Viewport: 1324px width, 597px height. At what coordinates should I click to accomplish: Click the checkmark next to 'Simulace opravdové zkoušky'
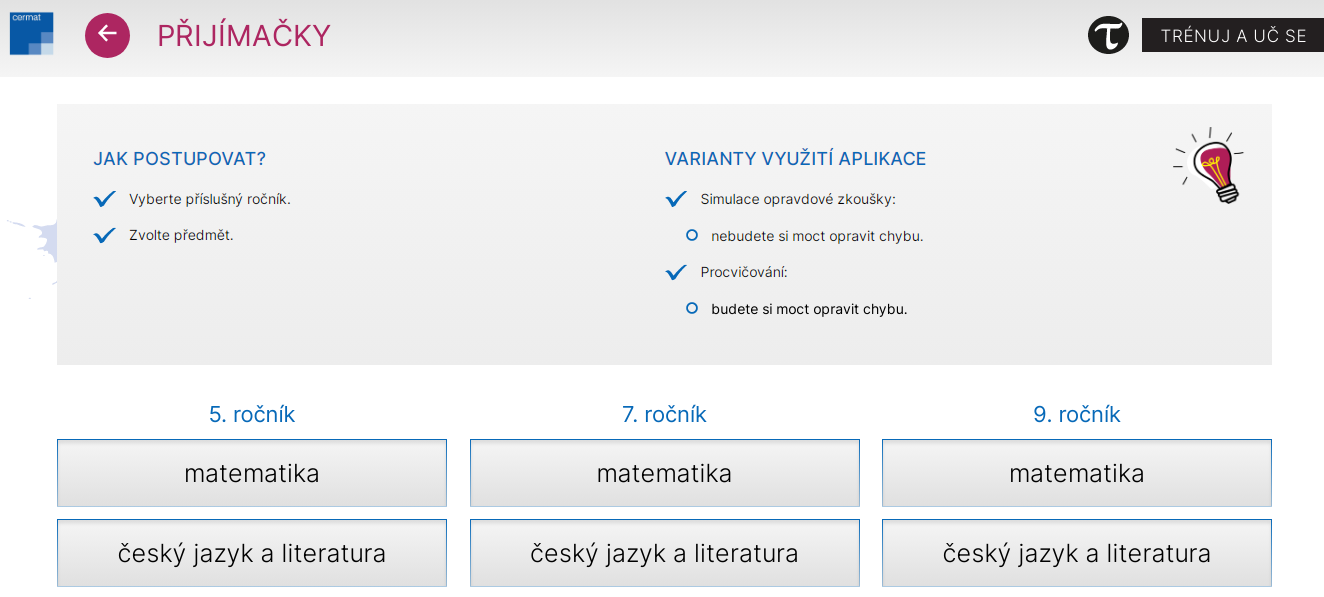click(x=676, y=199)
